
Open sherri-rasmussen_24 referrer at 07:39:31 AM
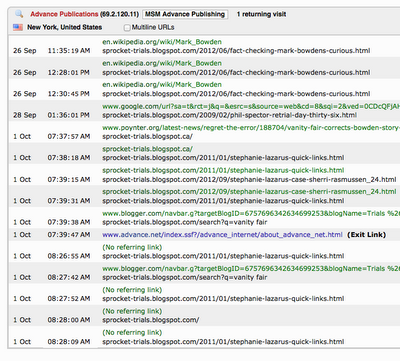pos(249,192)
